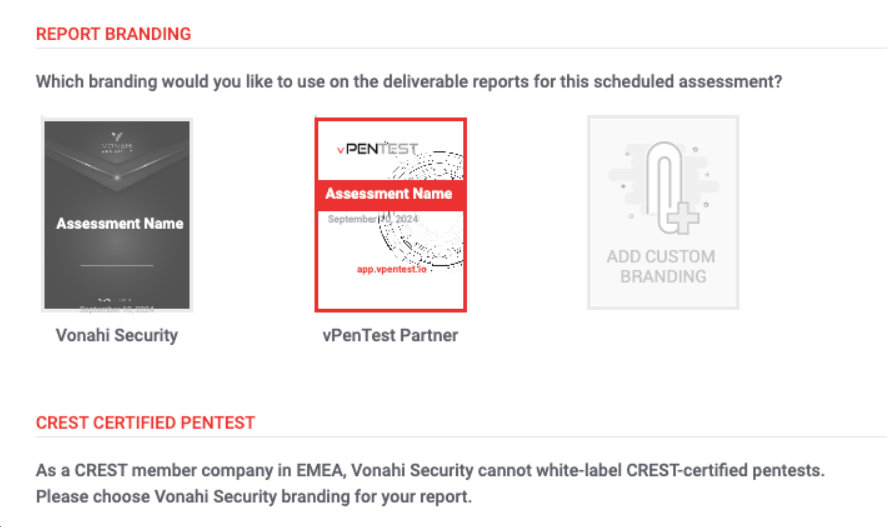Click the "ADD CUSTOM BRANDING" text

663,266
